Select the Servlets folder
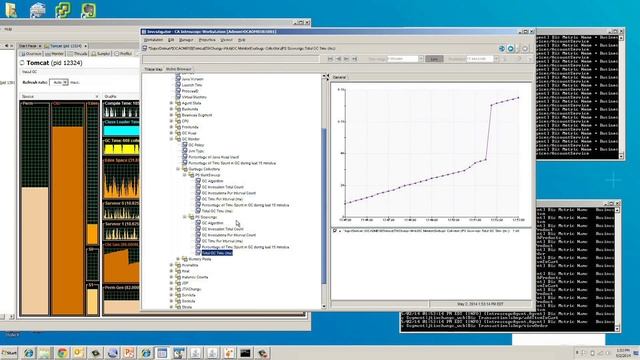The height and width of the screenshot is (360, 640). 189,295
